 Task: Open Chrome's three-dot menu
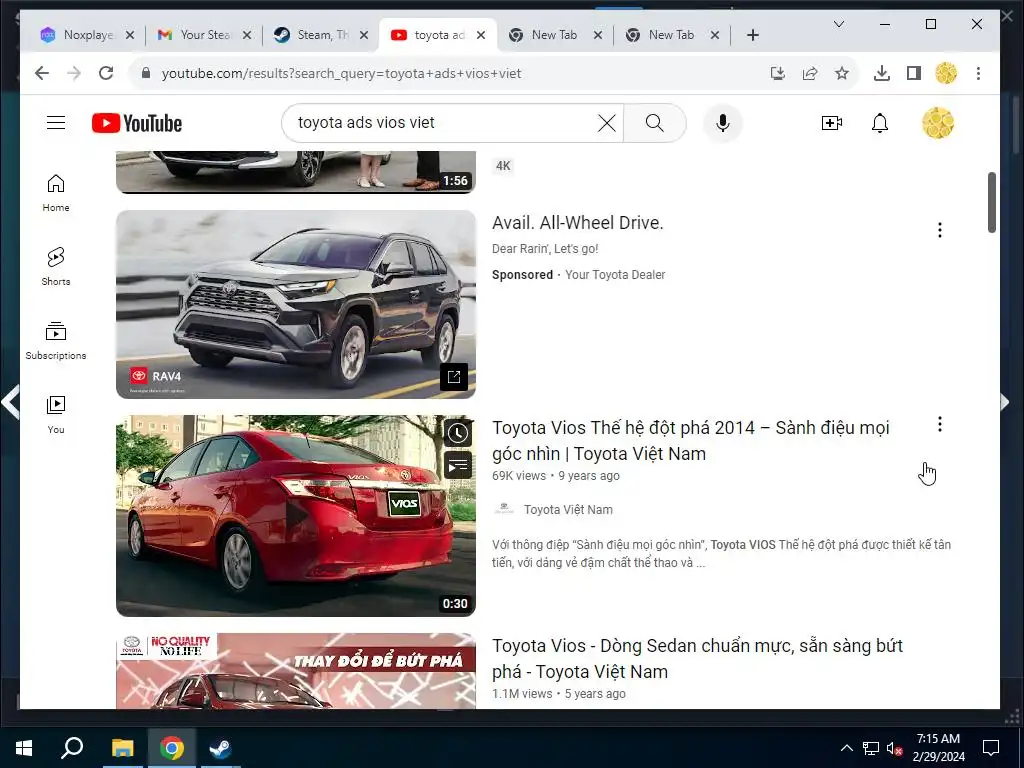point(978,73)
